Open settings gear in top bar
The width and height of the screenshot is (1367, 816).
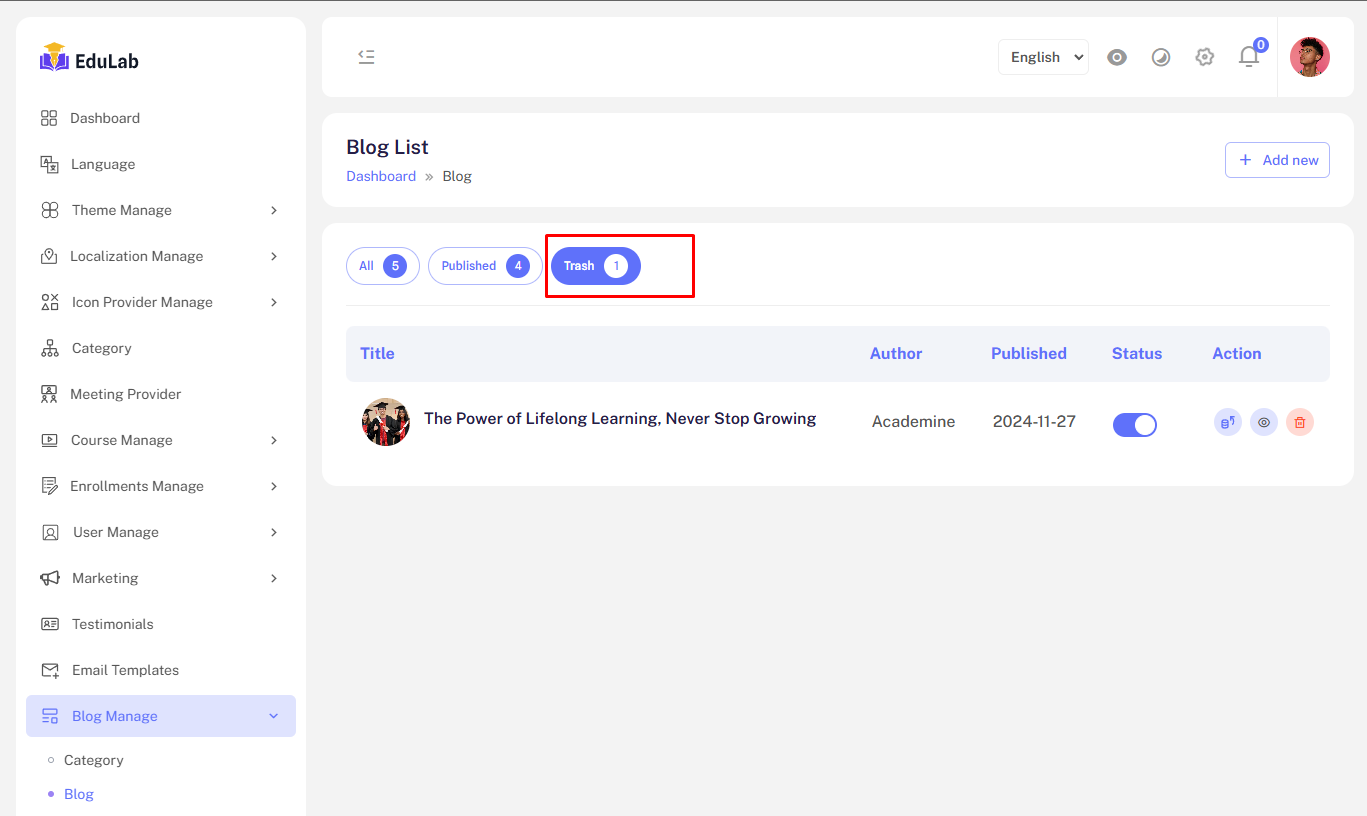(x=1204, y=57)
